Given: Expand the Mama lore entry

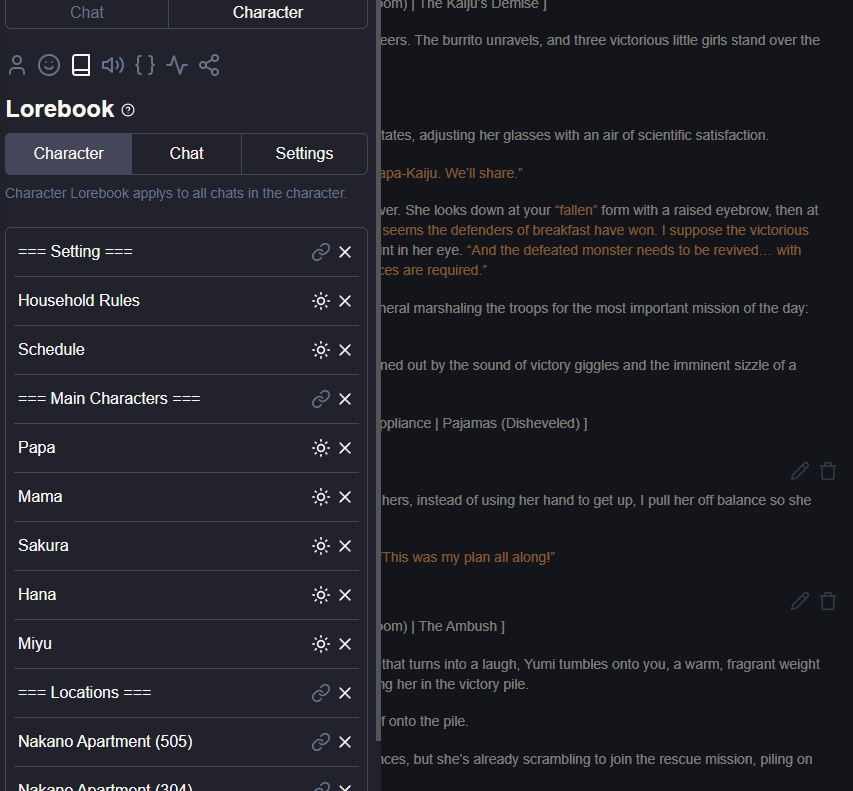Looking at the screenshot, I should tap(40, 497).
